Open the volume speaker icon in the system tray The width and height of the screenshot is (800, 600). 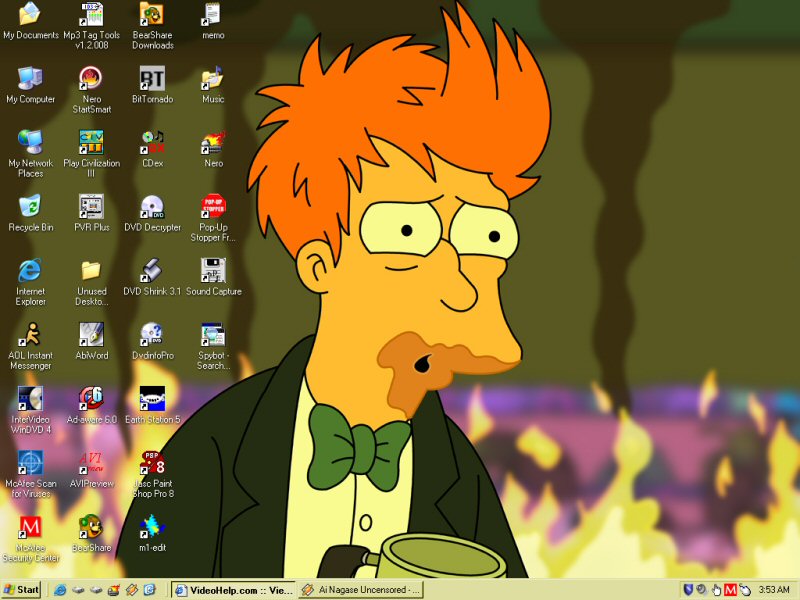click(x=702, y=590)
